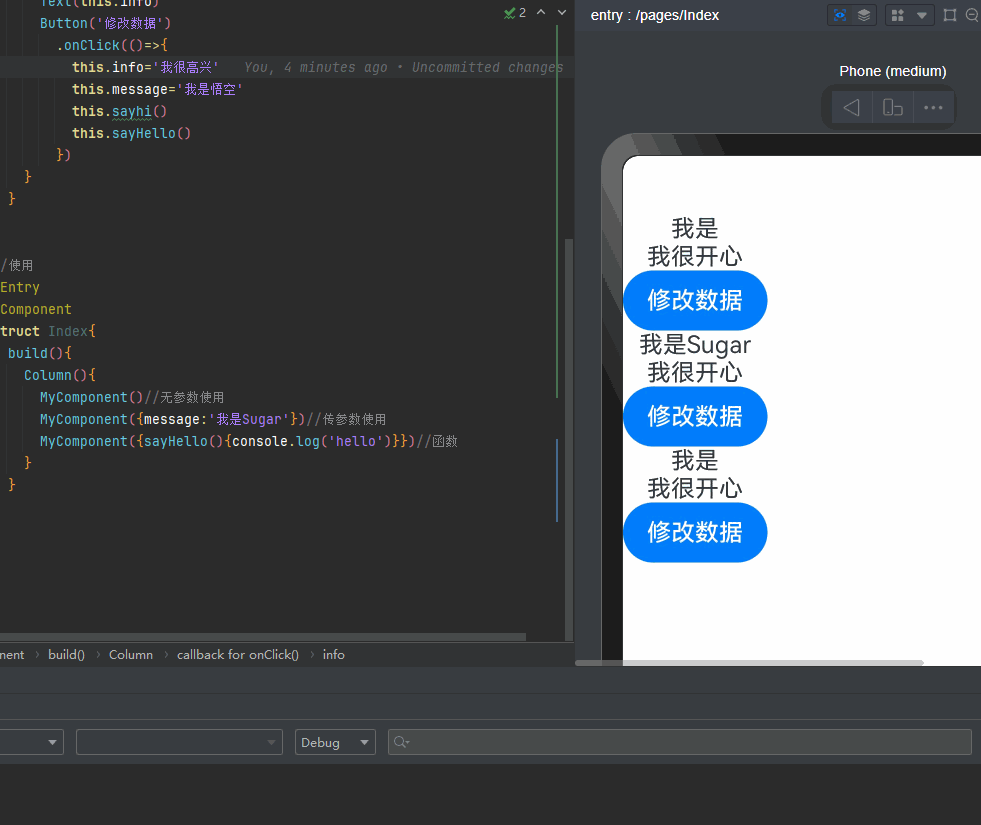Expand the profile dropdown arrow in previewer toolbar
Image resolution: width=981 pixels, height=825 pixels.
point(922,15)
